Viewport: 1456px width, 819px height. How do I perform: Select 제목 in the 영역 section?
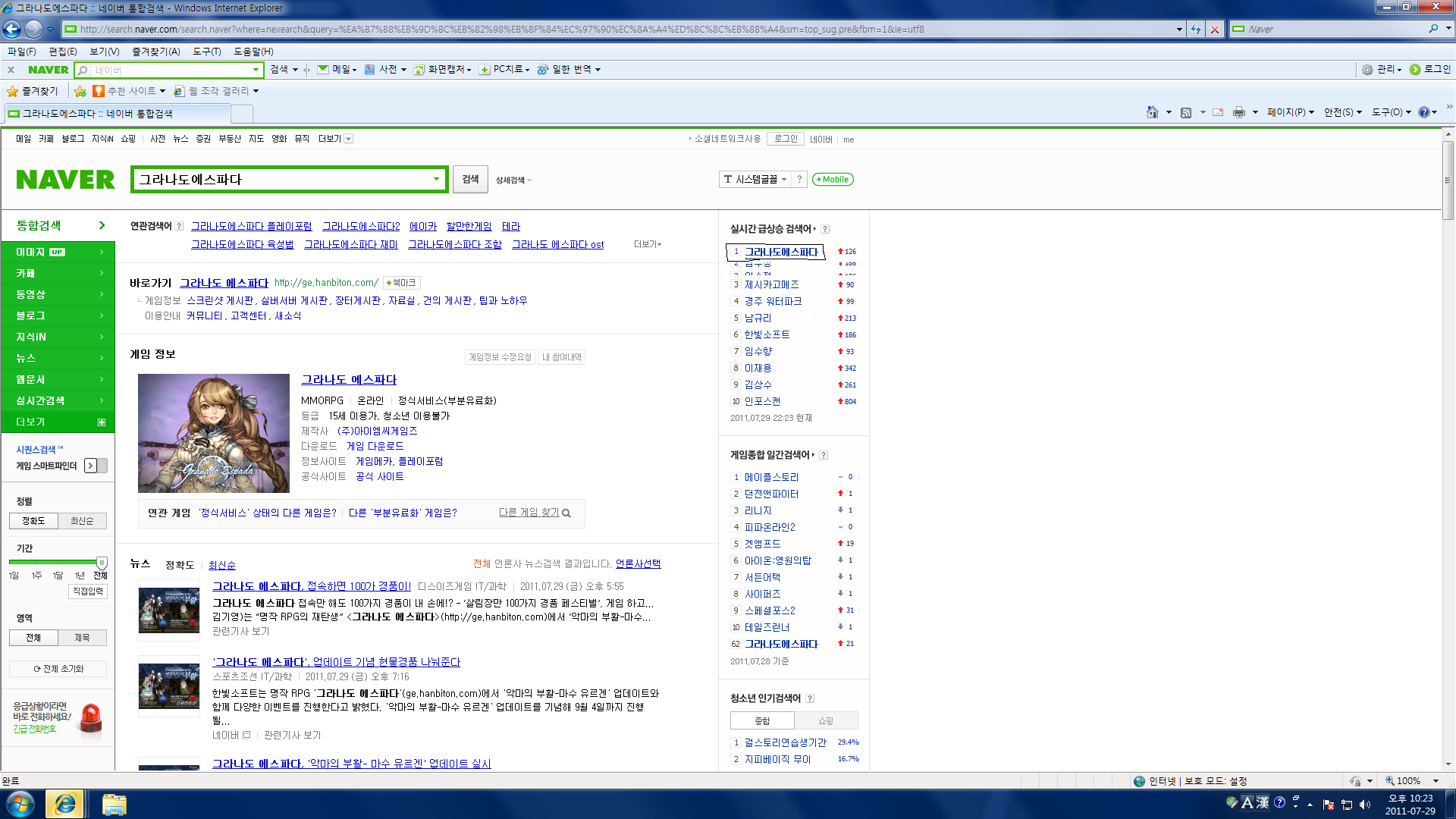82,638
